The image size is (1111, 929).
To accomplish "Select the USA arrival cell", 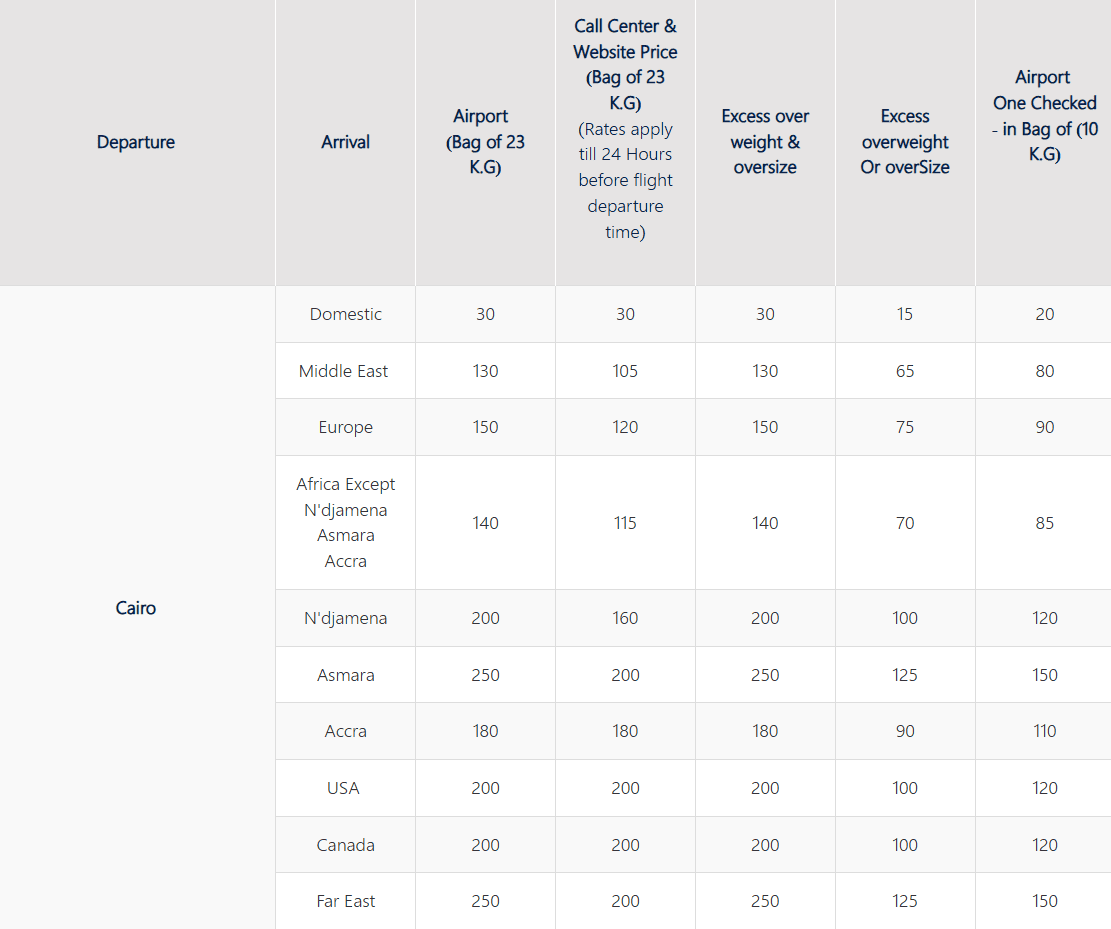I will (345, 788).
